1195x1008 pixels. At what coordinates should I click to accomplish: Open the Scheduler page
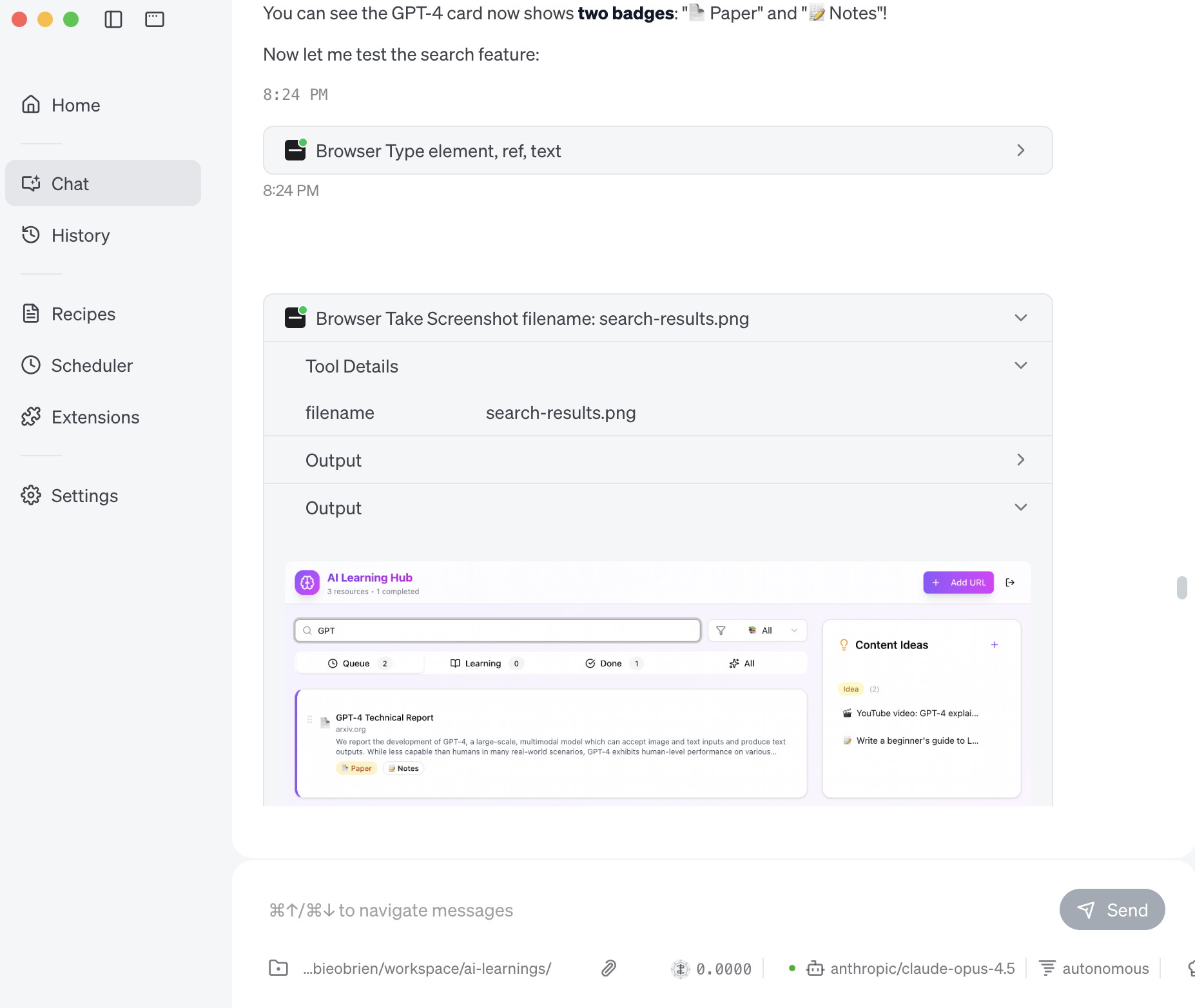point(103,365)
